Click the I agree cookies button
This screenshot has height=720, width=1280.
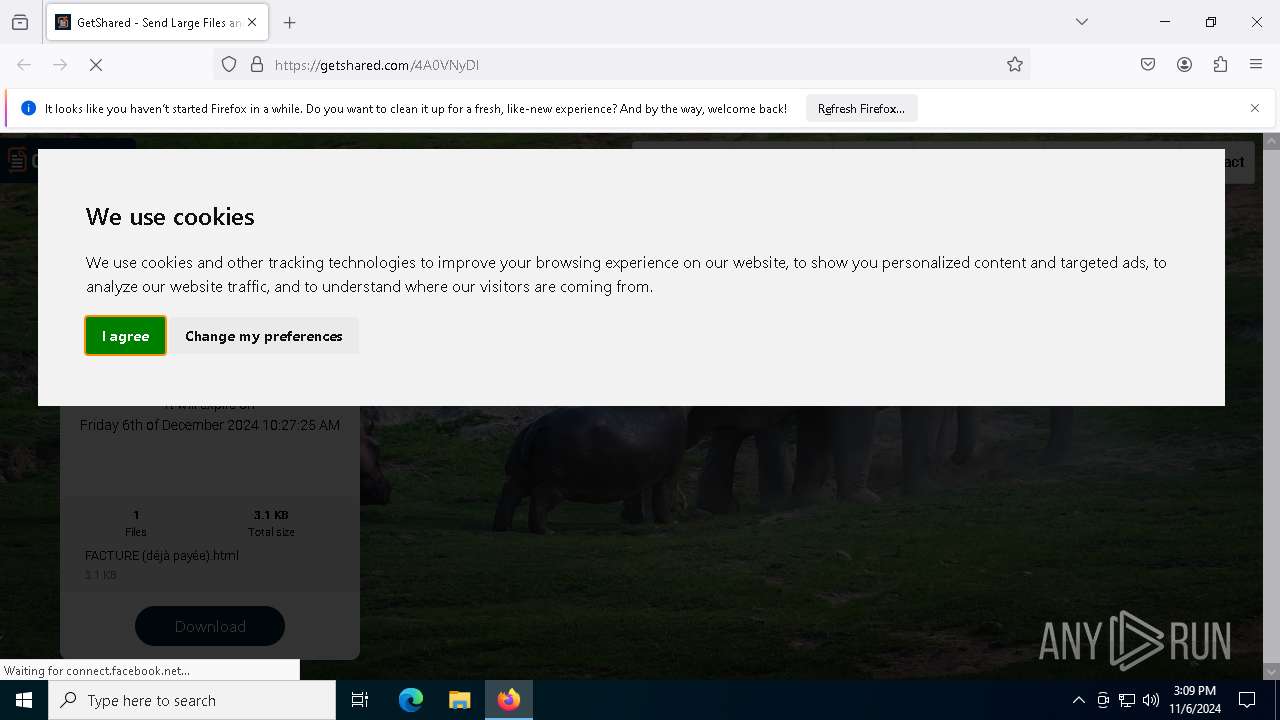pyautogui.click(x=125, y=336)
